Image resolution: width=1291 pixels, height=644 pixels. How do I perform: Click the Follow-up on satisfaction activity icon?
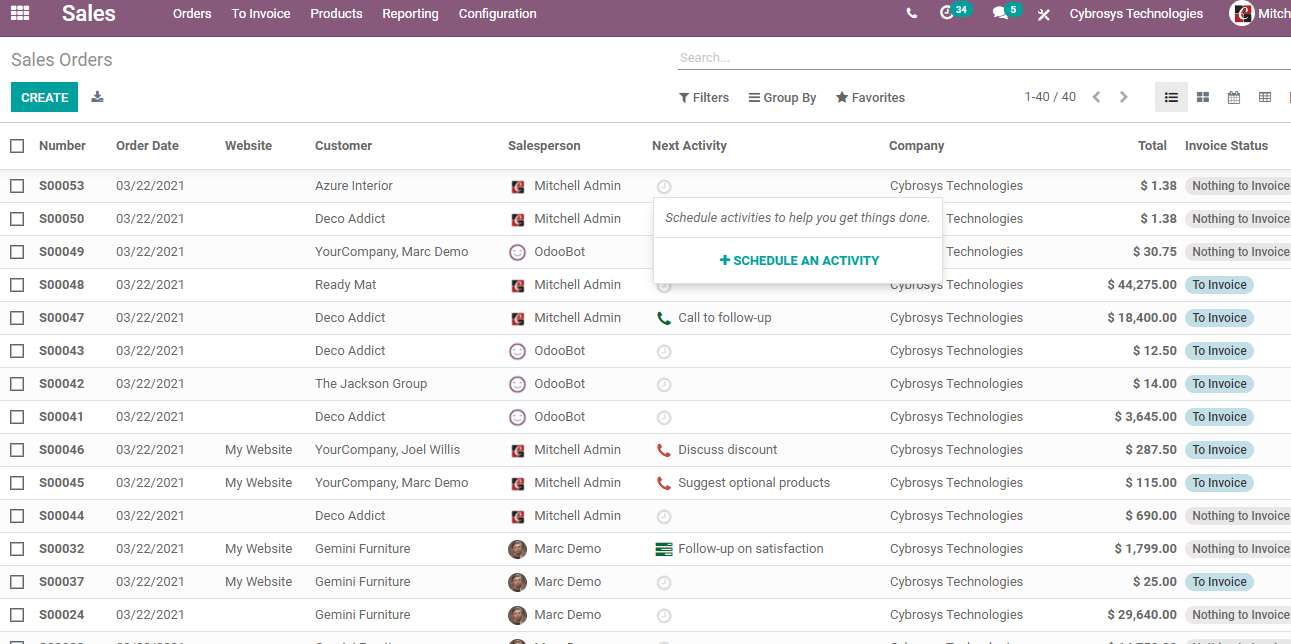point(664,549)
